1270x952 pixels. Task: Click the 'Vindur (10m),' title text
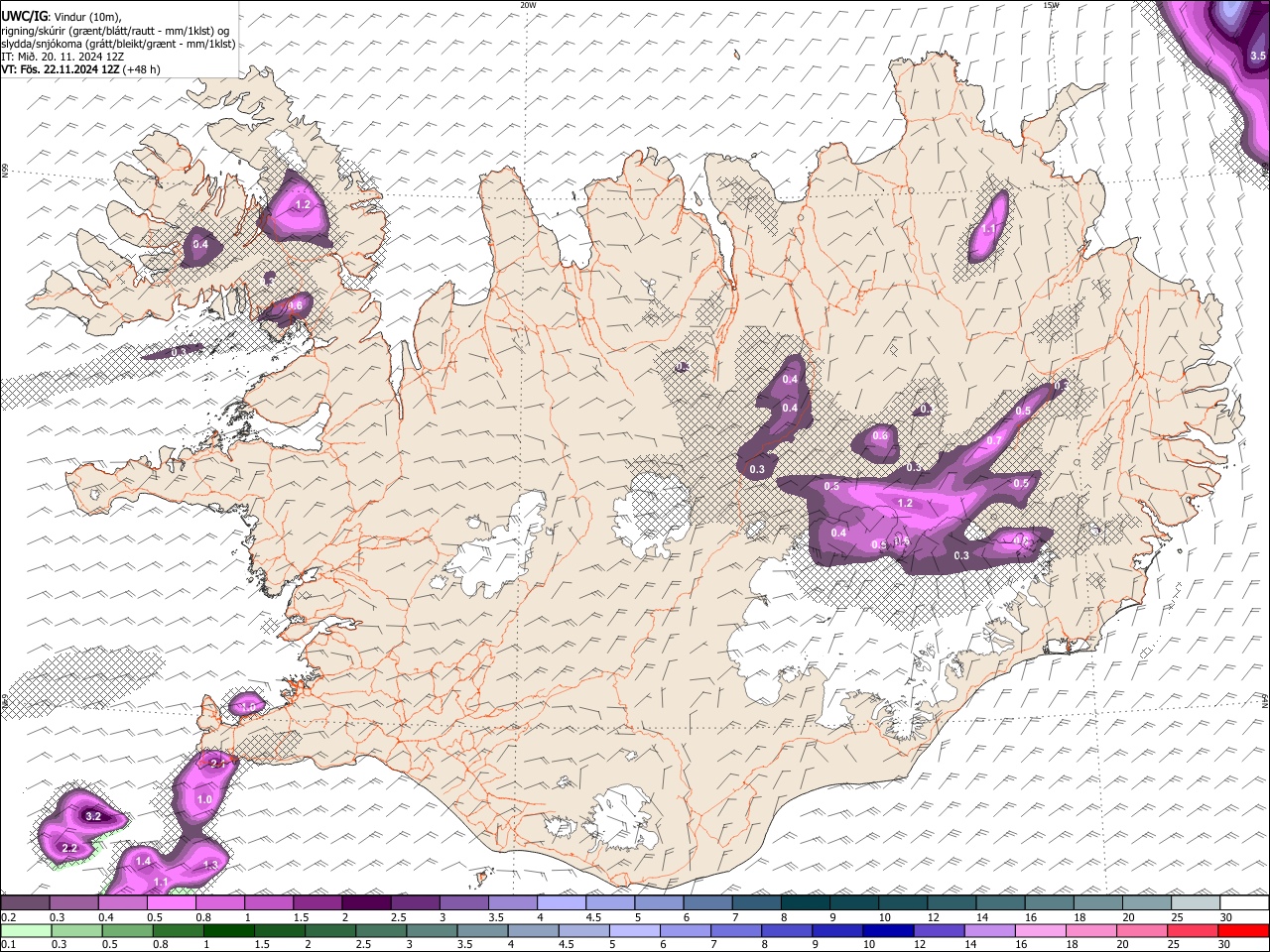86,17
